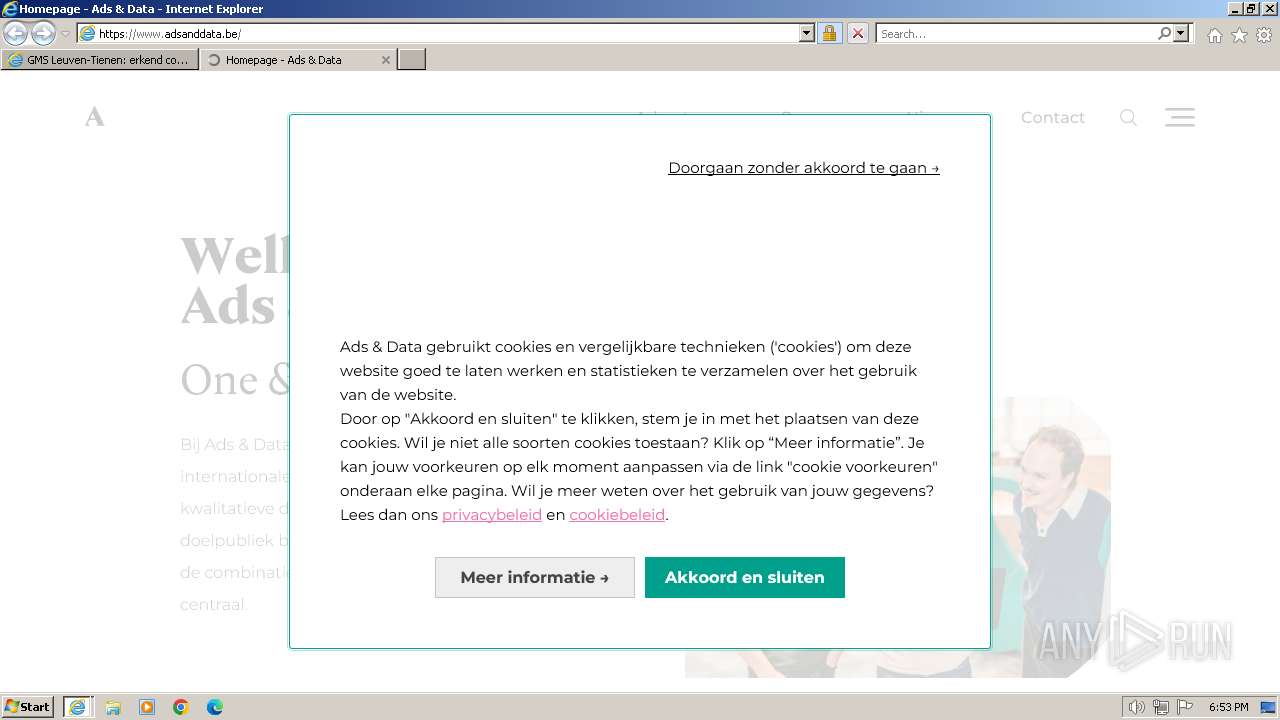Click Internet Explorer taskbar icon

pyautogui.click(x=77, y=707)
